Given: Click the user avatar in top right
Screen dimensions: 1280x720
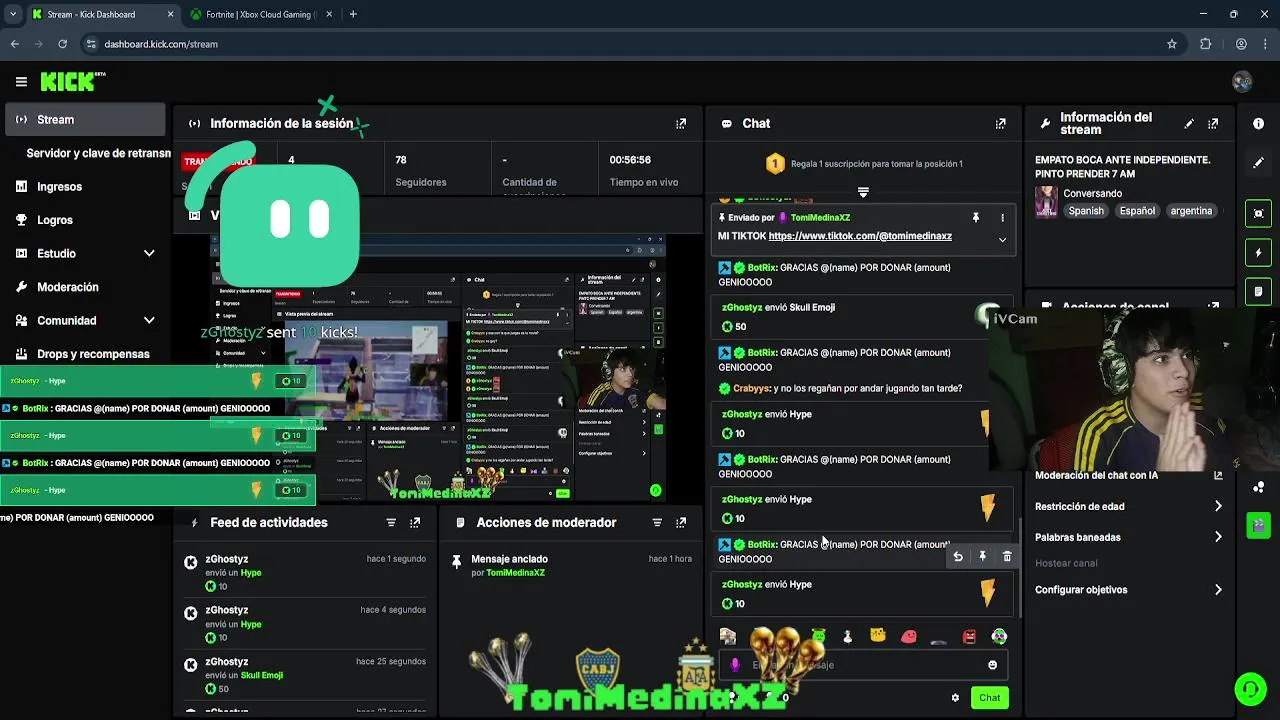Looking at the screenshot, I should 1242,82.
